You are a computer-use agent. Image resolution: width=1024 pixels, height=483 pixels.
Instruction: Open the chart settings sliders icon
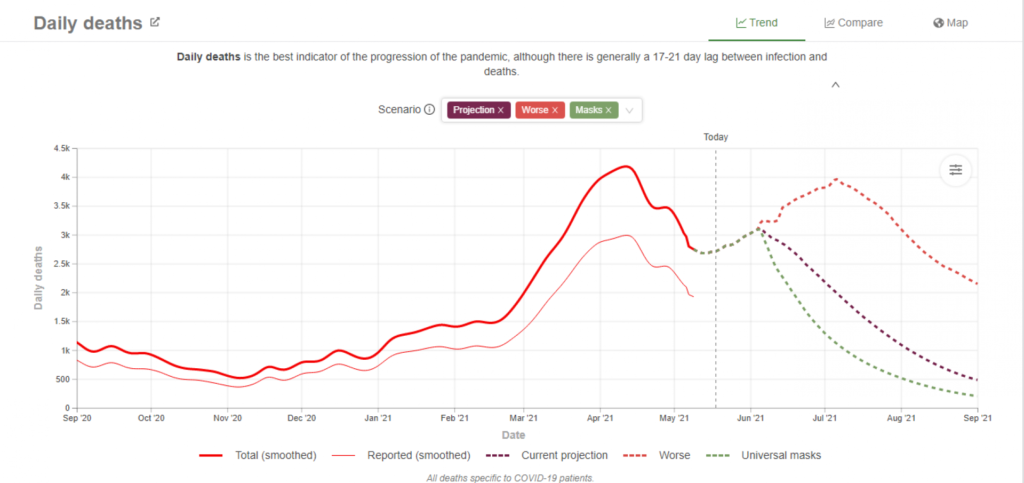[x=955, y=170]
